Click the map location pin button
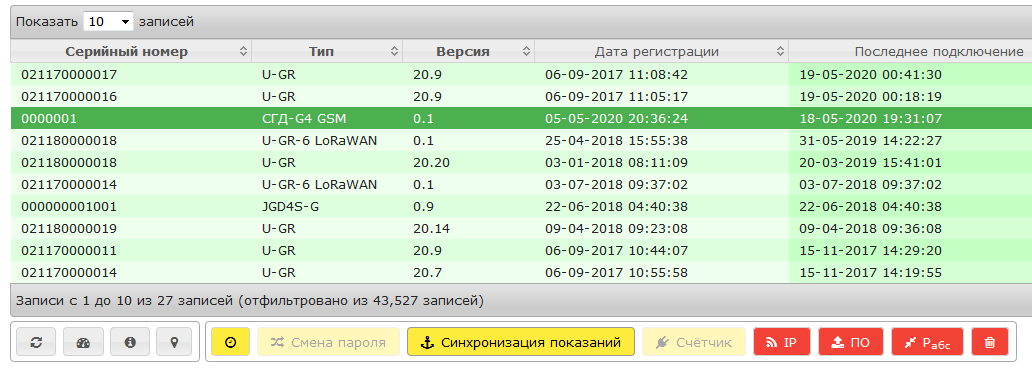The height and width of the screenshot is (368, 1032). [x=174, y=342]
